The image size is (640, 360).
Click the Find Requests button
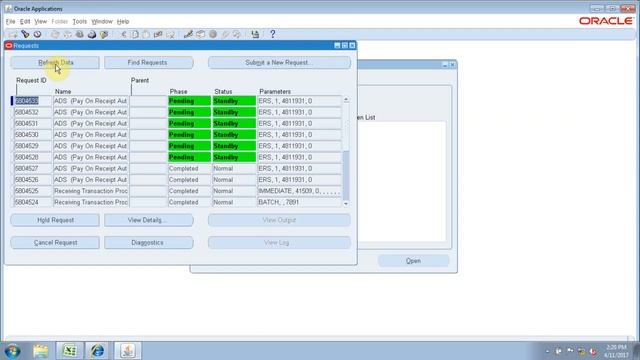(x=149, y=62)
